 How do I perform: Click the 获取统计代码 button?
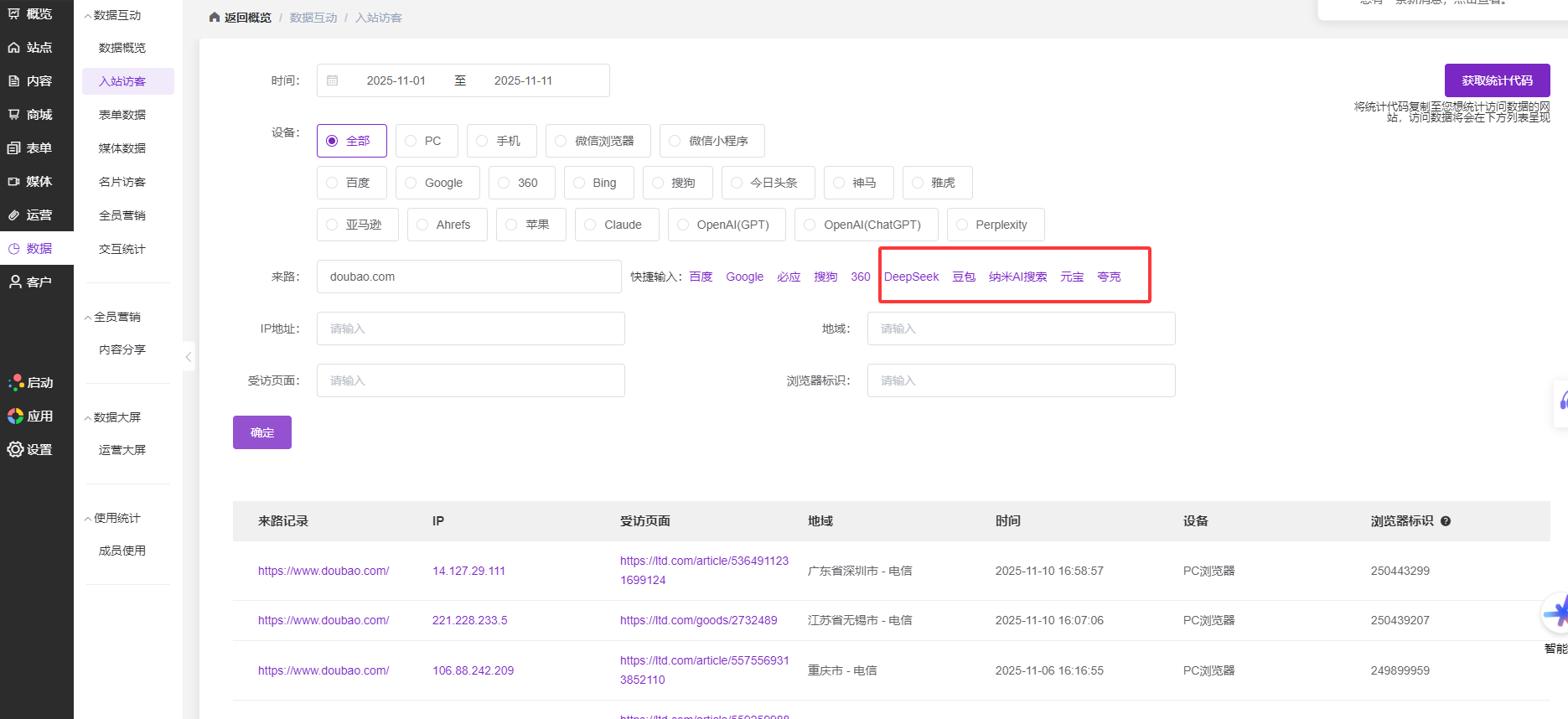tap(1497, 80)
